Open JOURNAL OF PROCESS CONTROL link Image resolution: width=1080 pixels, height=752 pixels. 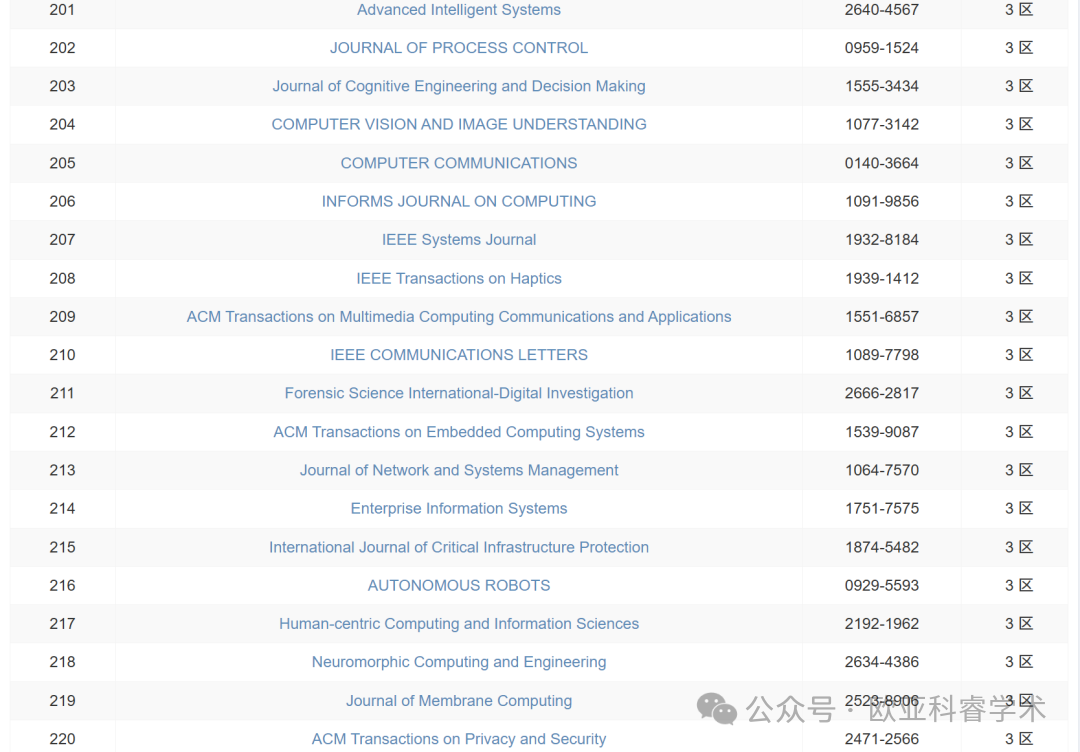(x=459, y=48)
